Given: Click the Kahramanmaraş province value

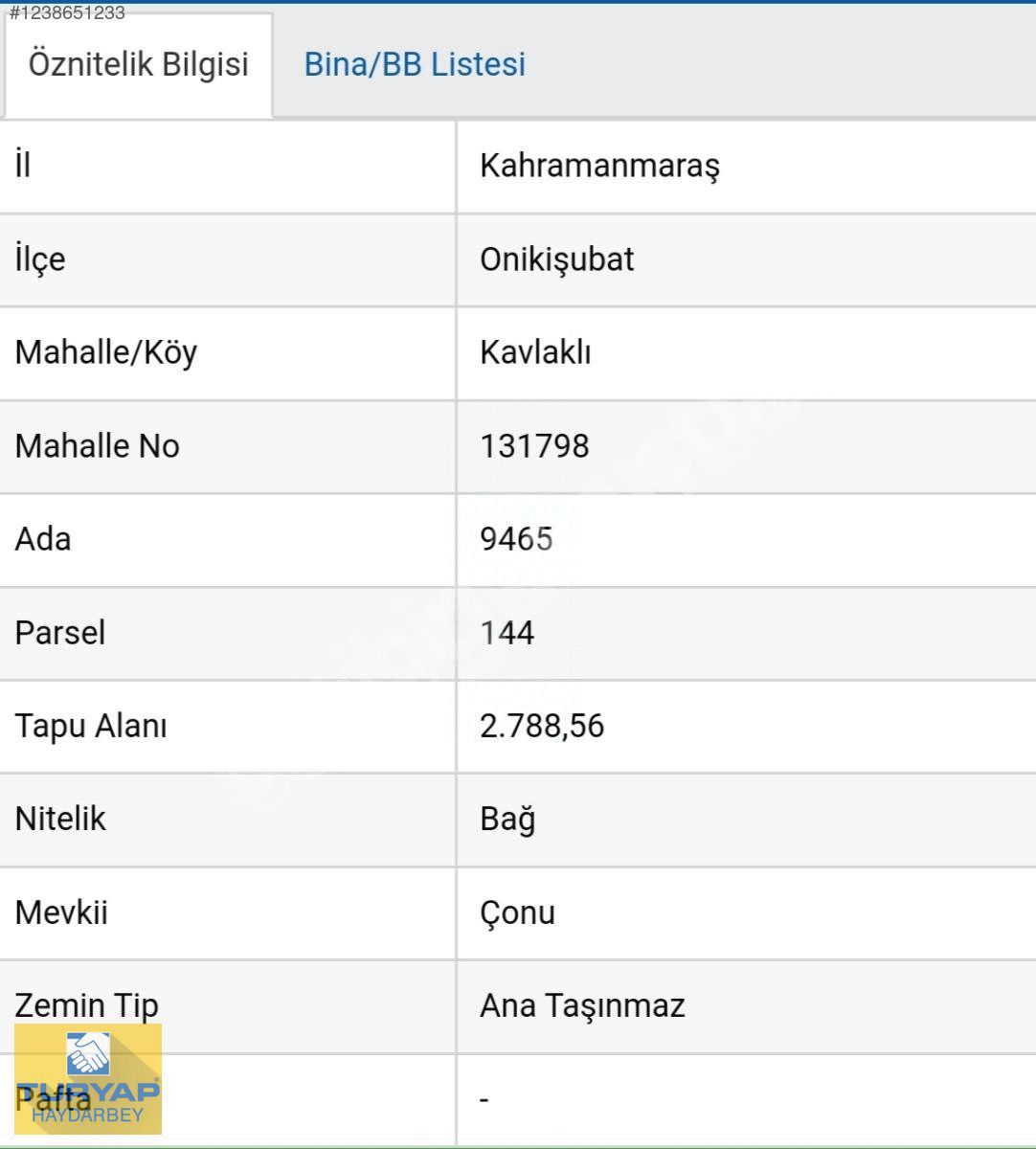Looking at the screenshot, I should click(x=599, y=166).
